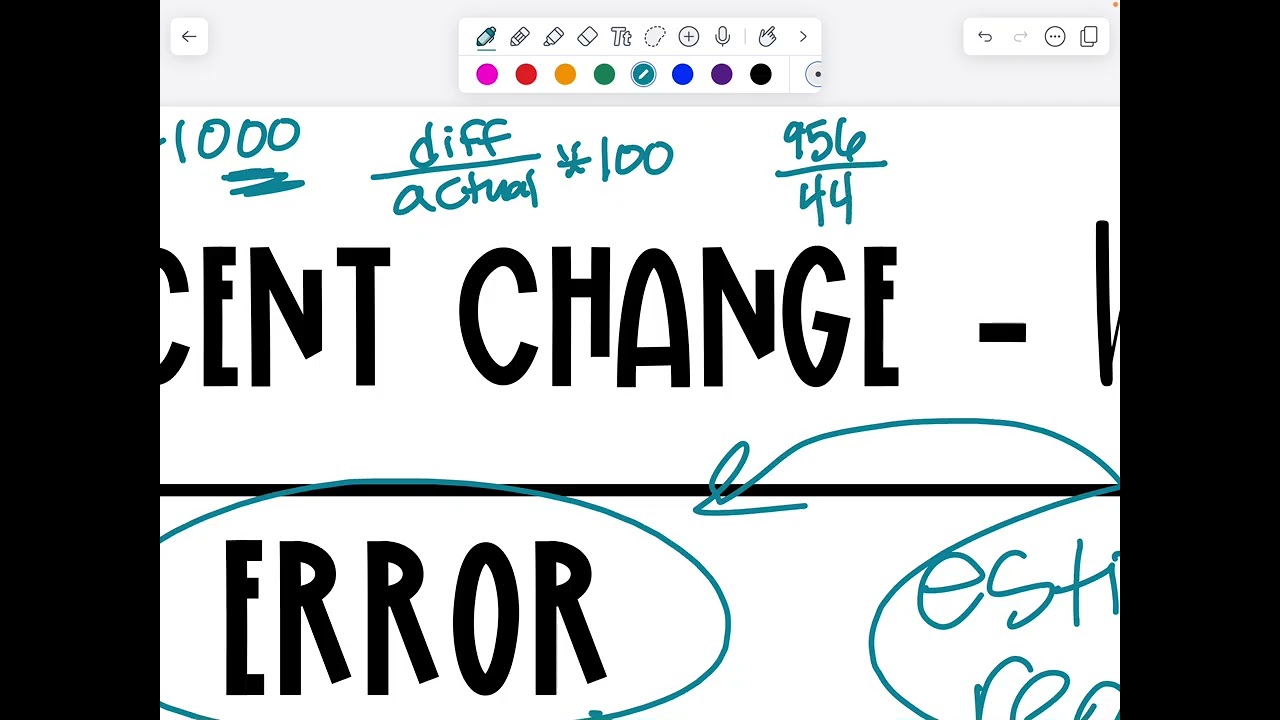
Task: Choose the magenta pen color
Action: 487,74
